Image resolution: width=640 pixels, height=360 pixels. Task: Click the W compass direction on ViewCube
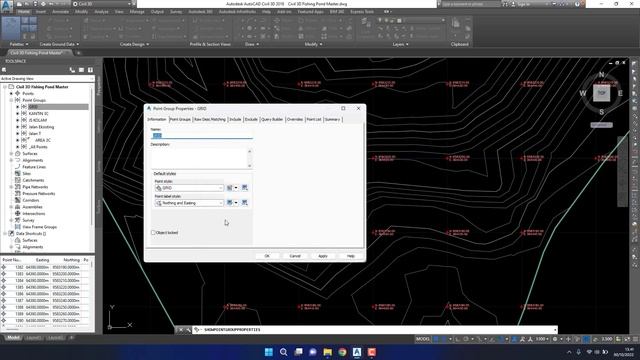583,93
